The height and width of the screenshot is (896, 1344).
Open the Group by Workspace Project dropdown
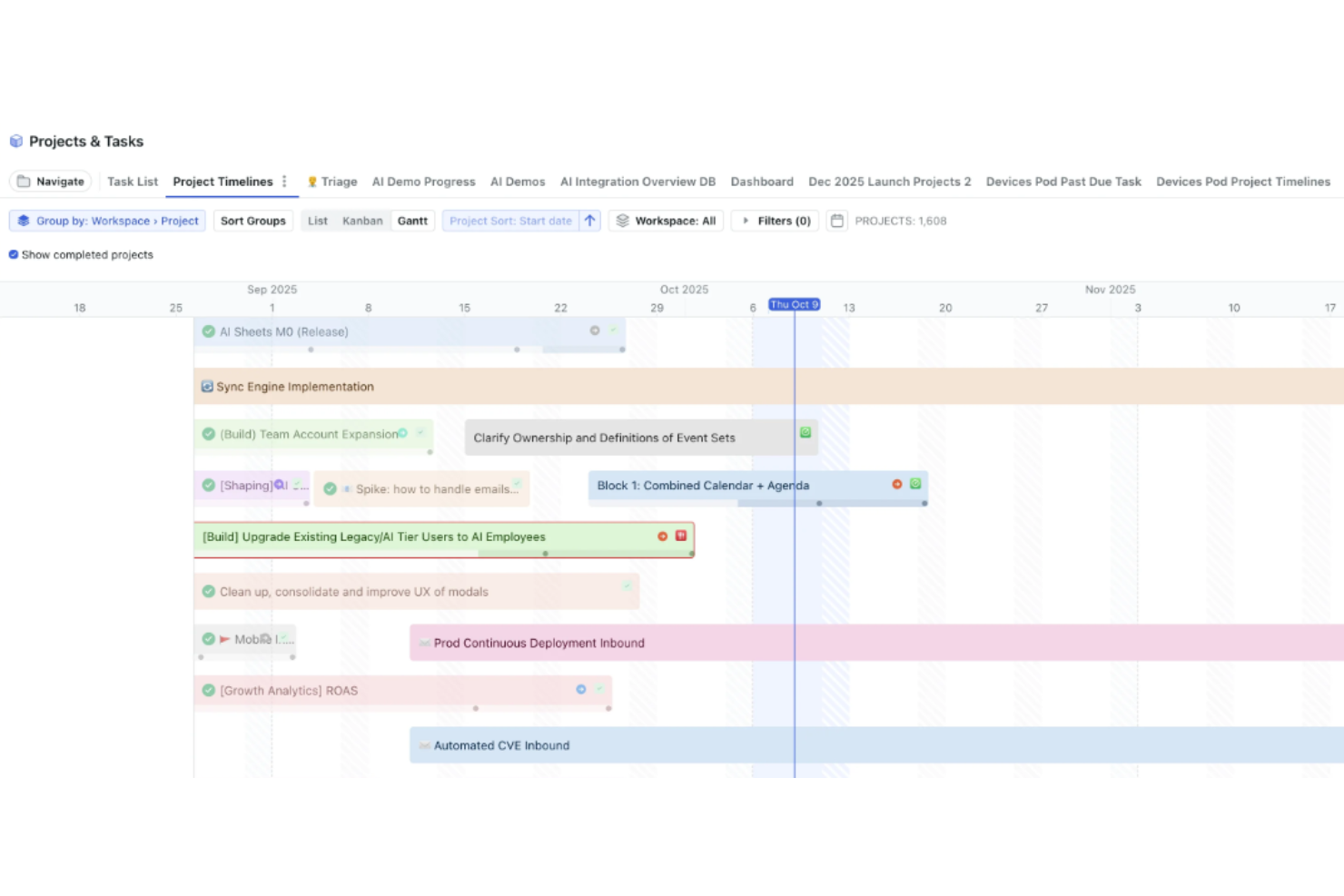point(108,221)
